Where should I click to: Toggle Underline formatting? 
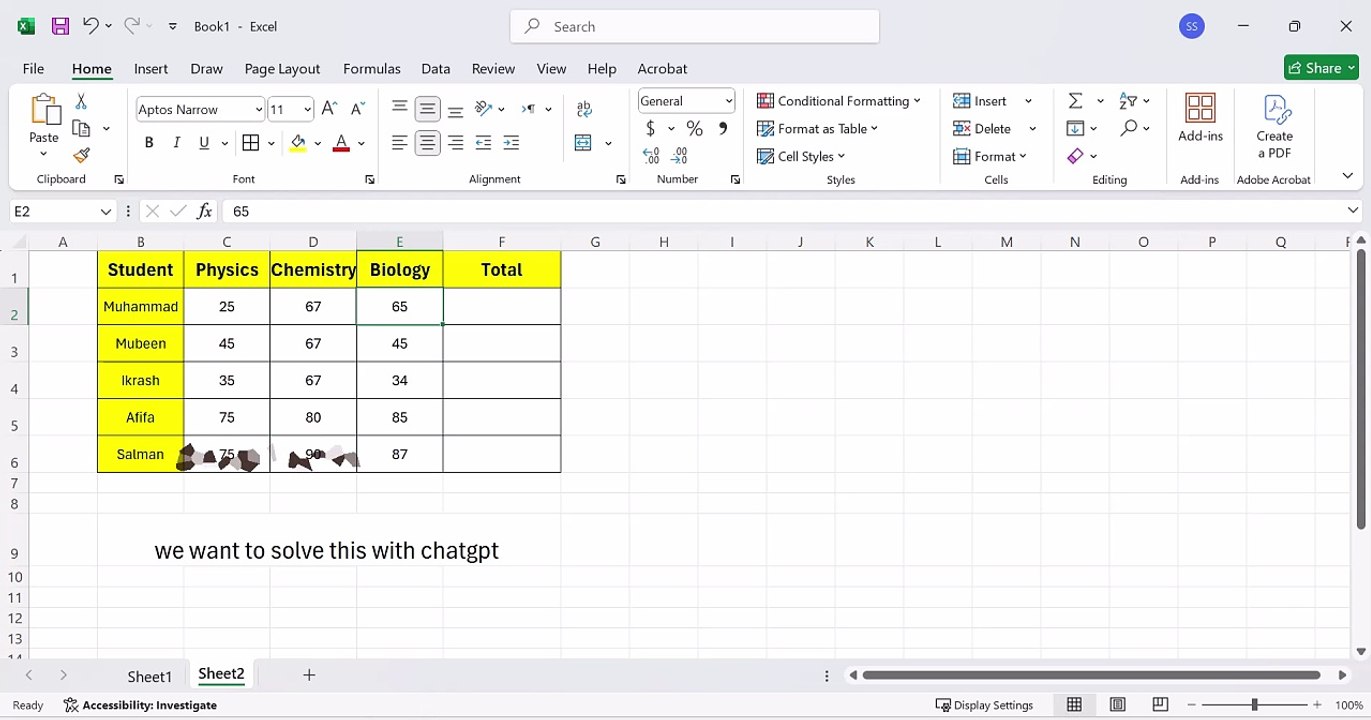point(204,143)
